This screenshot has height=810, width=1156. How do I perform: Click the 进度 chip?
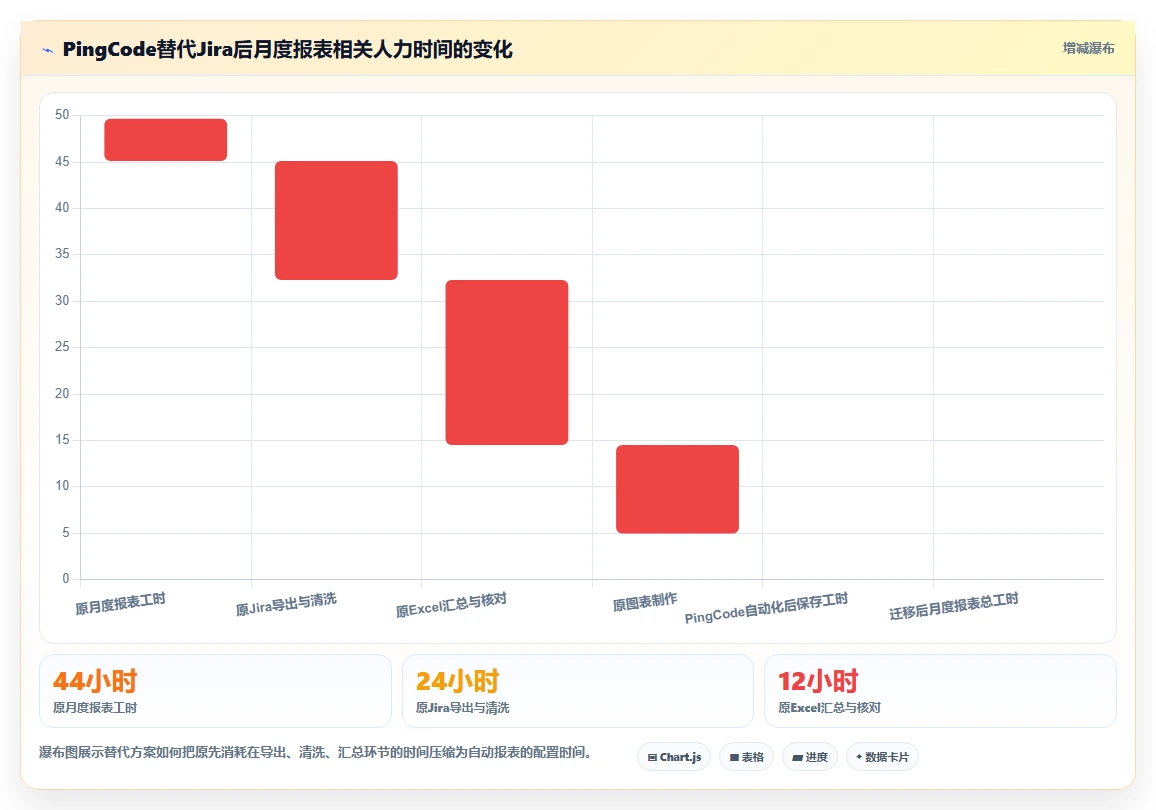(x=809, y=757)
